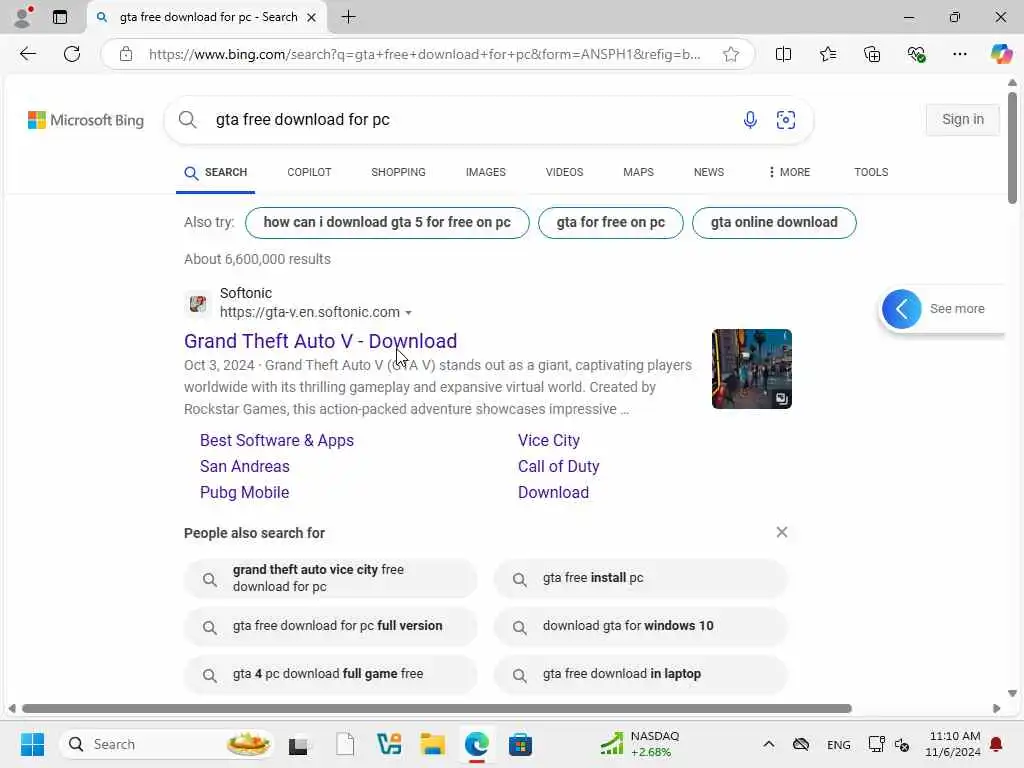
Task: Open browser Collections
Action: [872, 54]
